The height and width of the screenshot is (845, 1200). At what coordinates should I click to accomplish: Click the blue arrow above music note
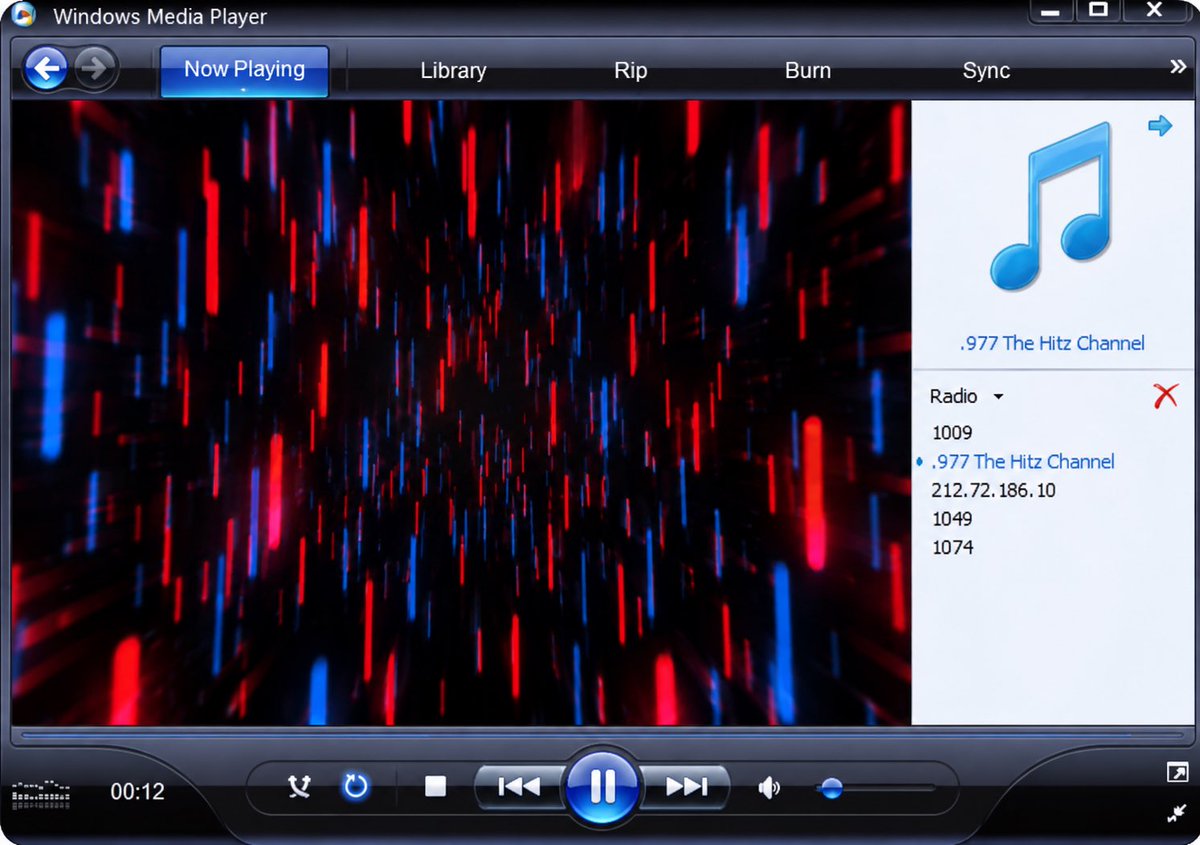[x=1160, y=126]
